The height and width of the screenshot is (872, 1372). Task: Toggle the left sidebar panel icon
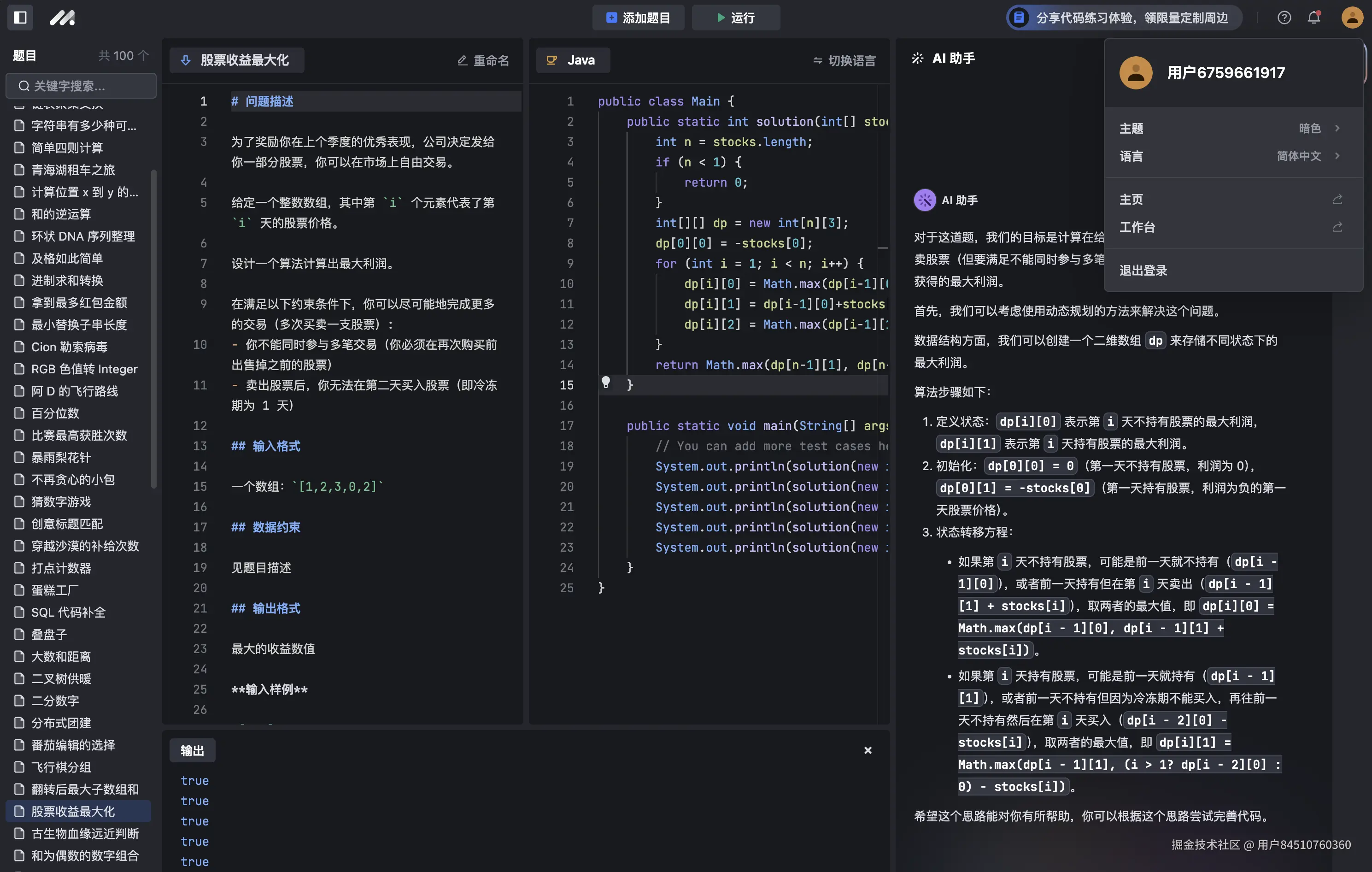(20, 17)
